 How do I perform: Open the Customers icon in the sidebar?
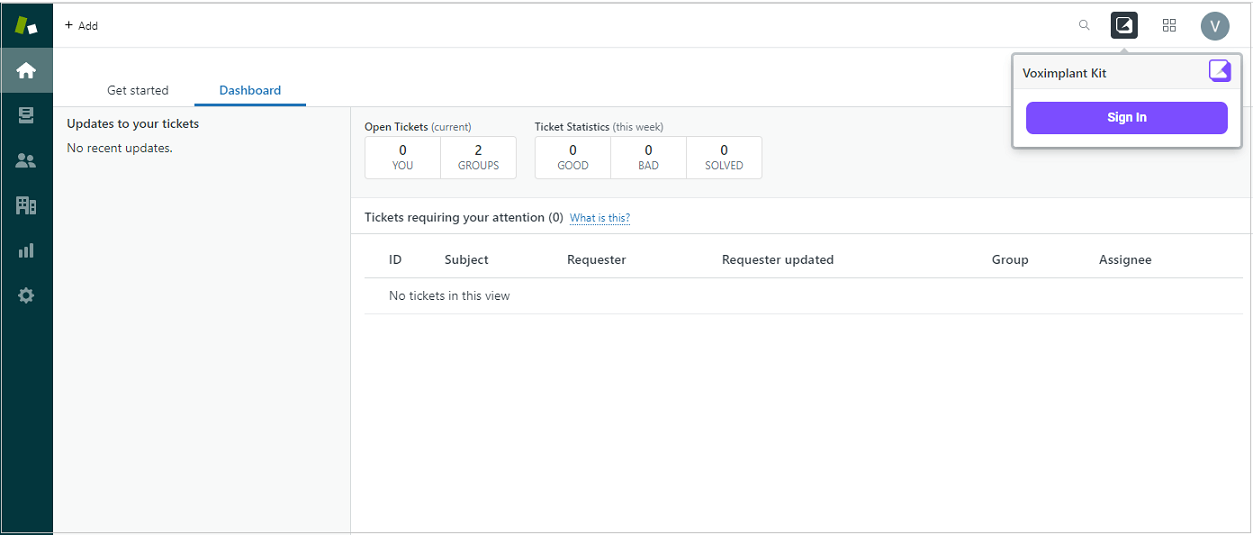tap(26, 160)
